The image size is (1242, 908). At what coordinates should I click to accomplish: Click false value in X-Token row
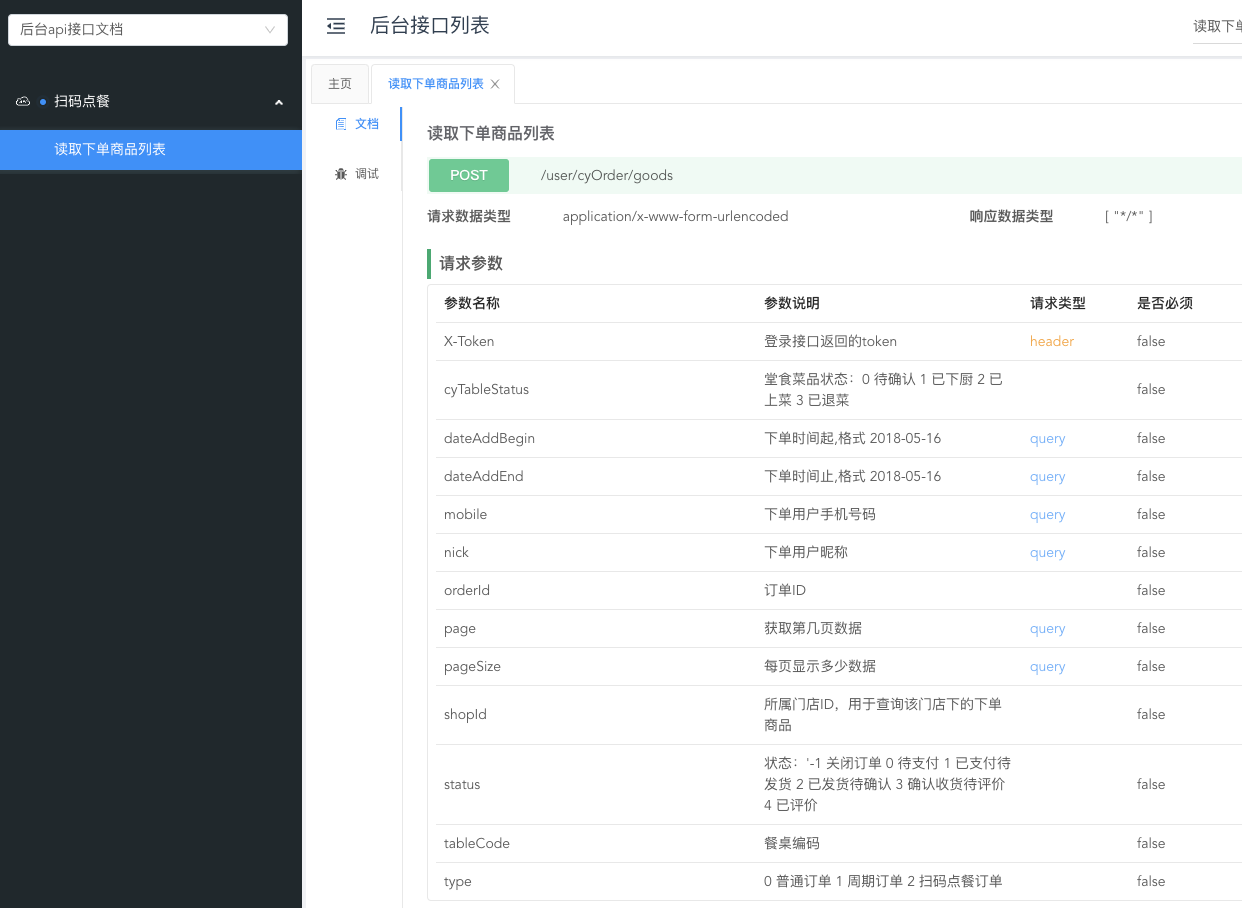coord(1151,342)
